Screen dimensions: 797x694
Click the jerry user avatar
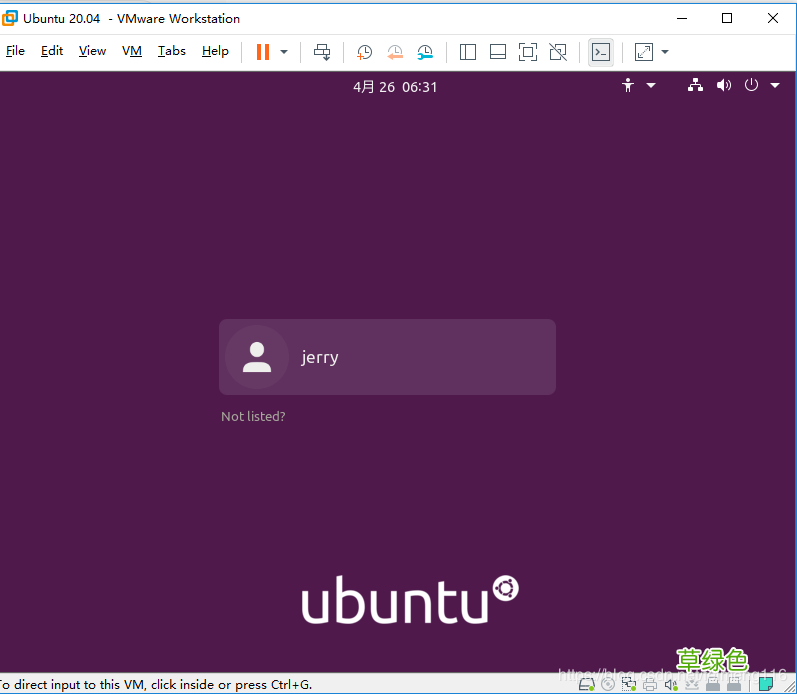coord(257,357)
